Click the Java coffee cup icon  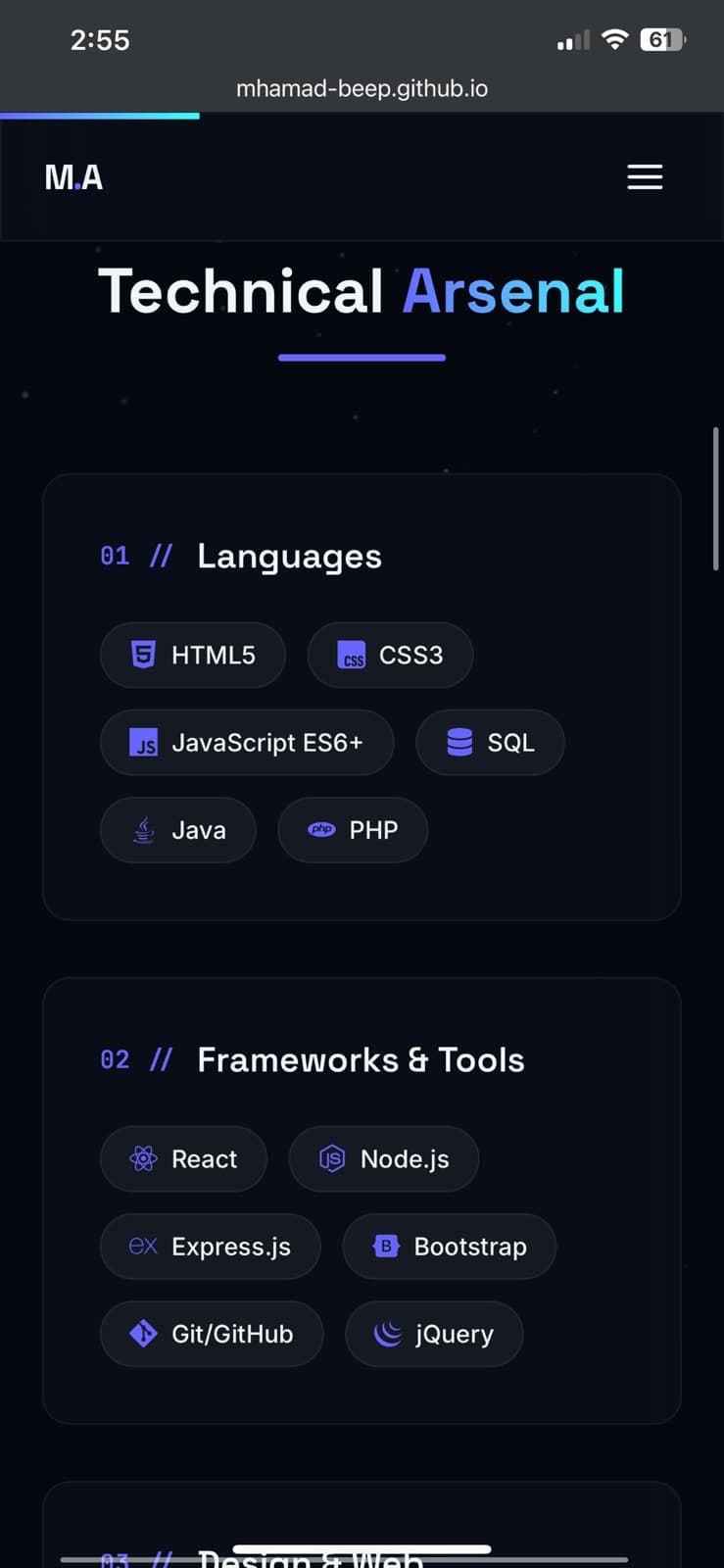[144, 830]
